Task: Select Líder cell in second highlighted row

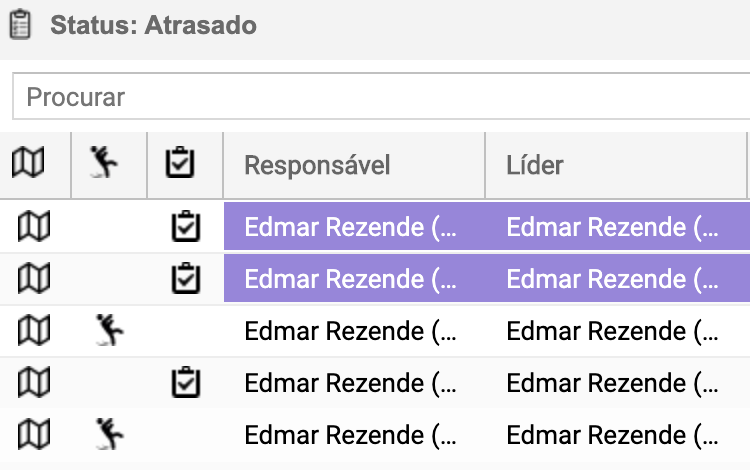Action: [x=618, y=278]
